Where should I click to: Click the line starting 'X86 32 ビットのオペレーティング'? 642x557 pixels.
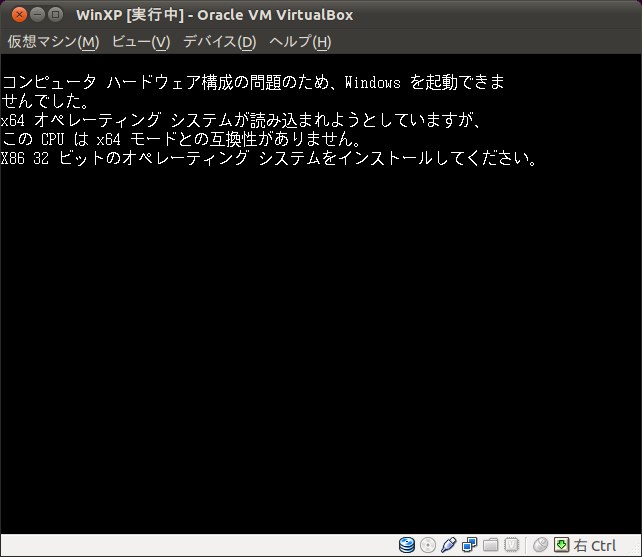(269, 158)
